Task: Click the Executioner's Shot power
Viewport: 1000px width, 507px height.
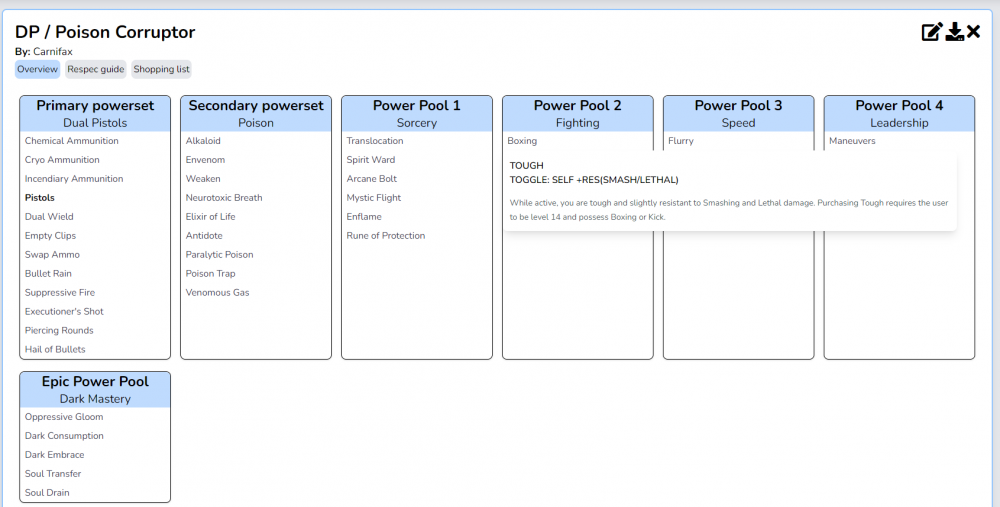Action: [64, 312]
